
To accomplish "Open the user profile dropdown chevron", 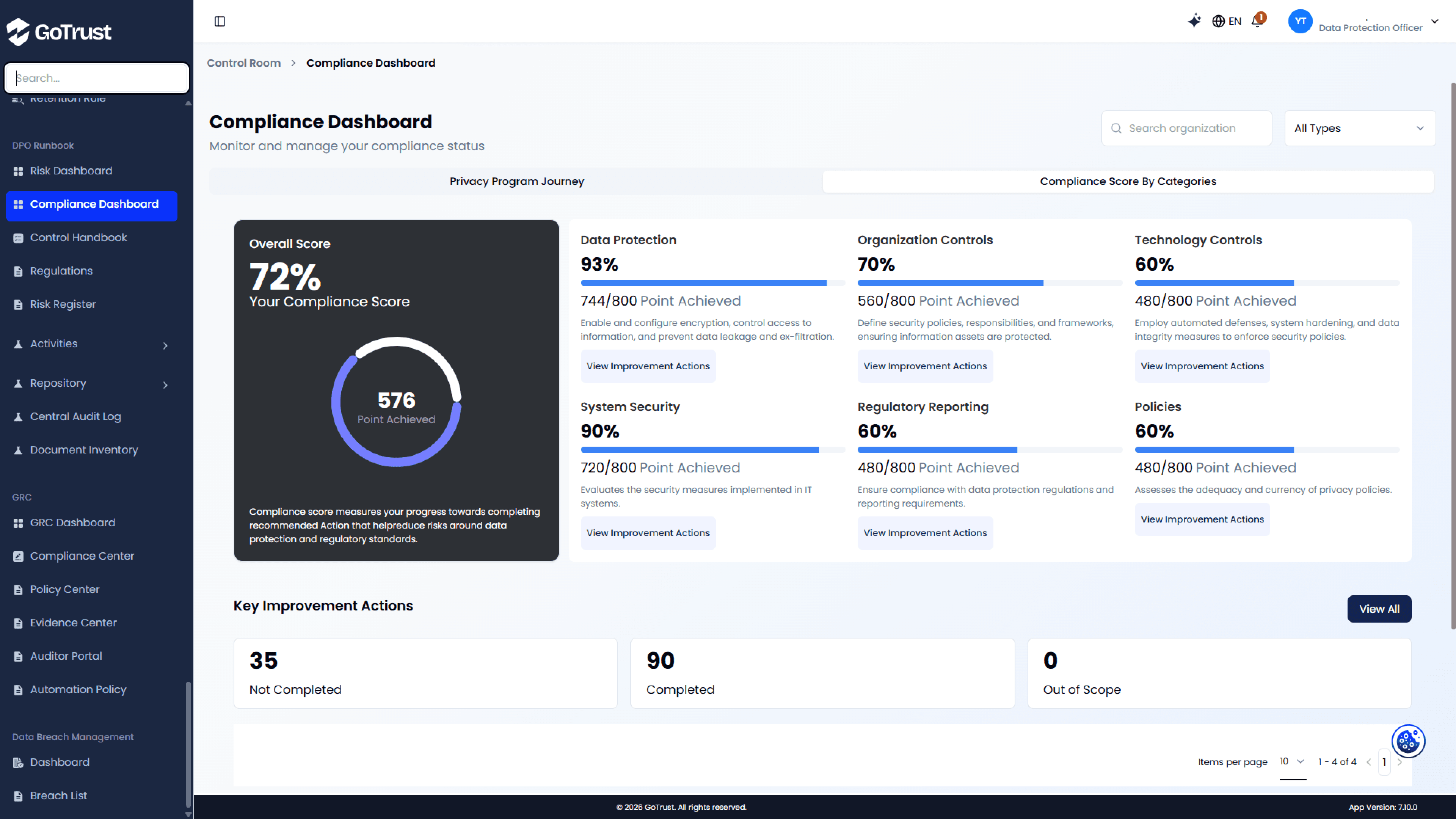I will [1434, 22].
